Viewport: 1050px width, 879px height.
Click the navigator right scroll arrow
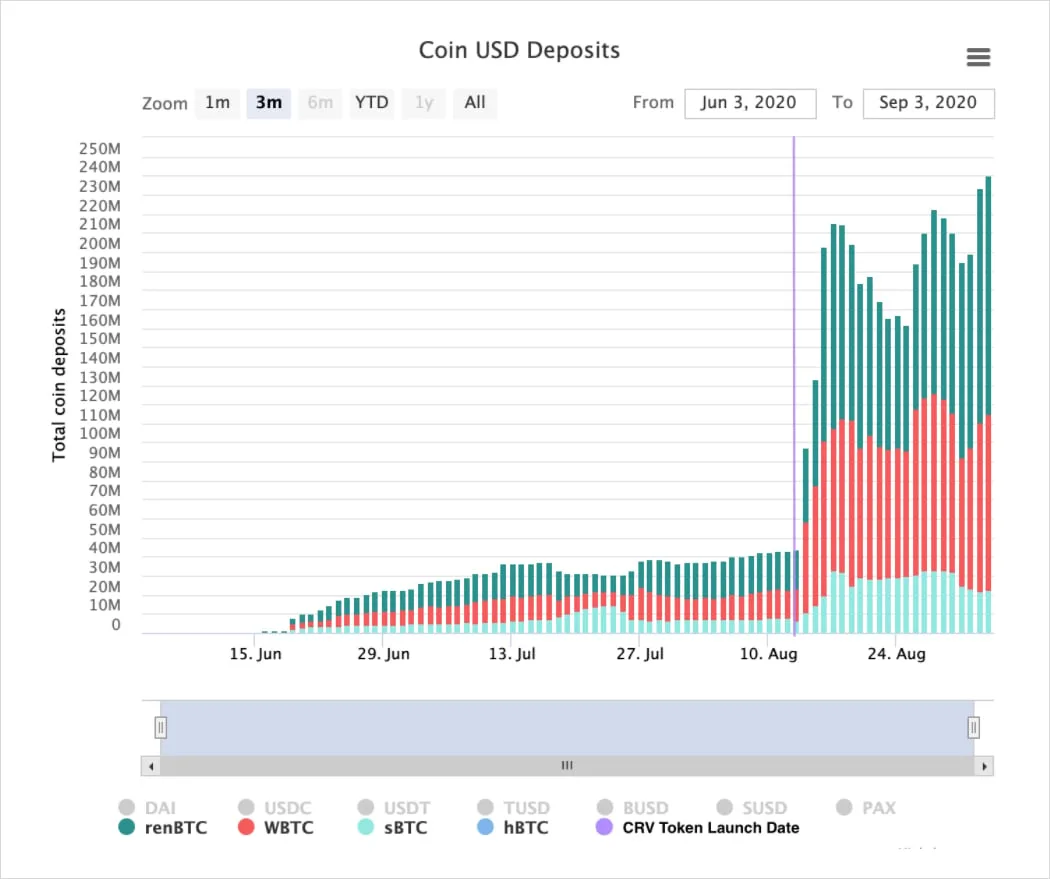984,766
